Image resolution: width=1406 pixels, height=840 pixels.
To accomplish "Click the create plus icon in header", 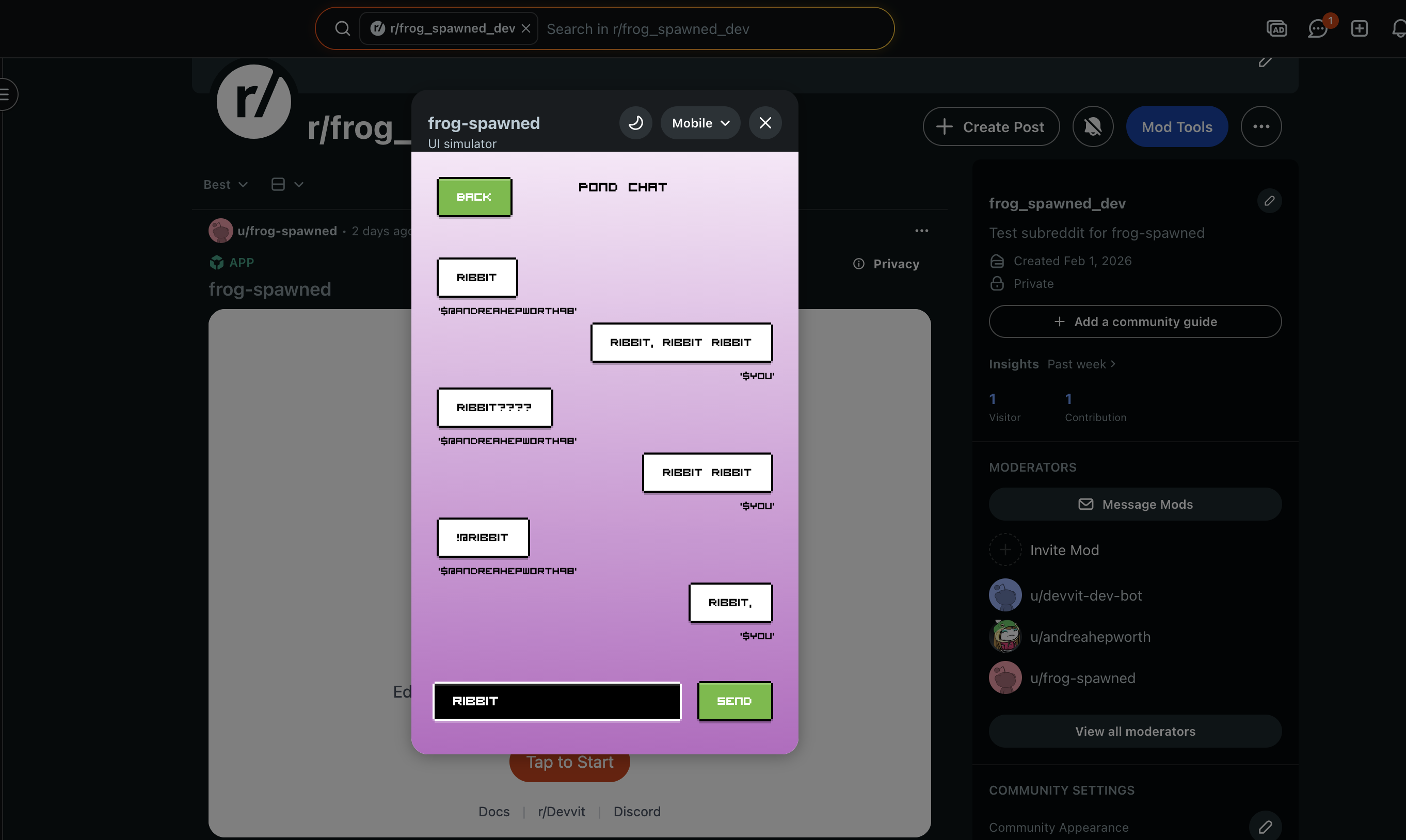I will point(1359,28).
